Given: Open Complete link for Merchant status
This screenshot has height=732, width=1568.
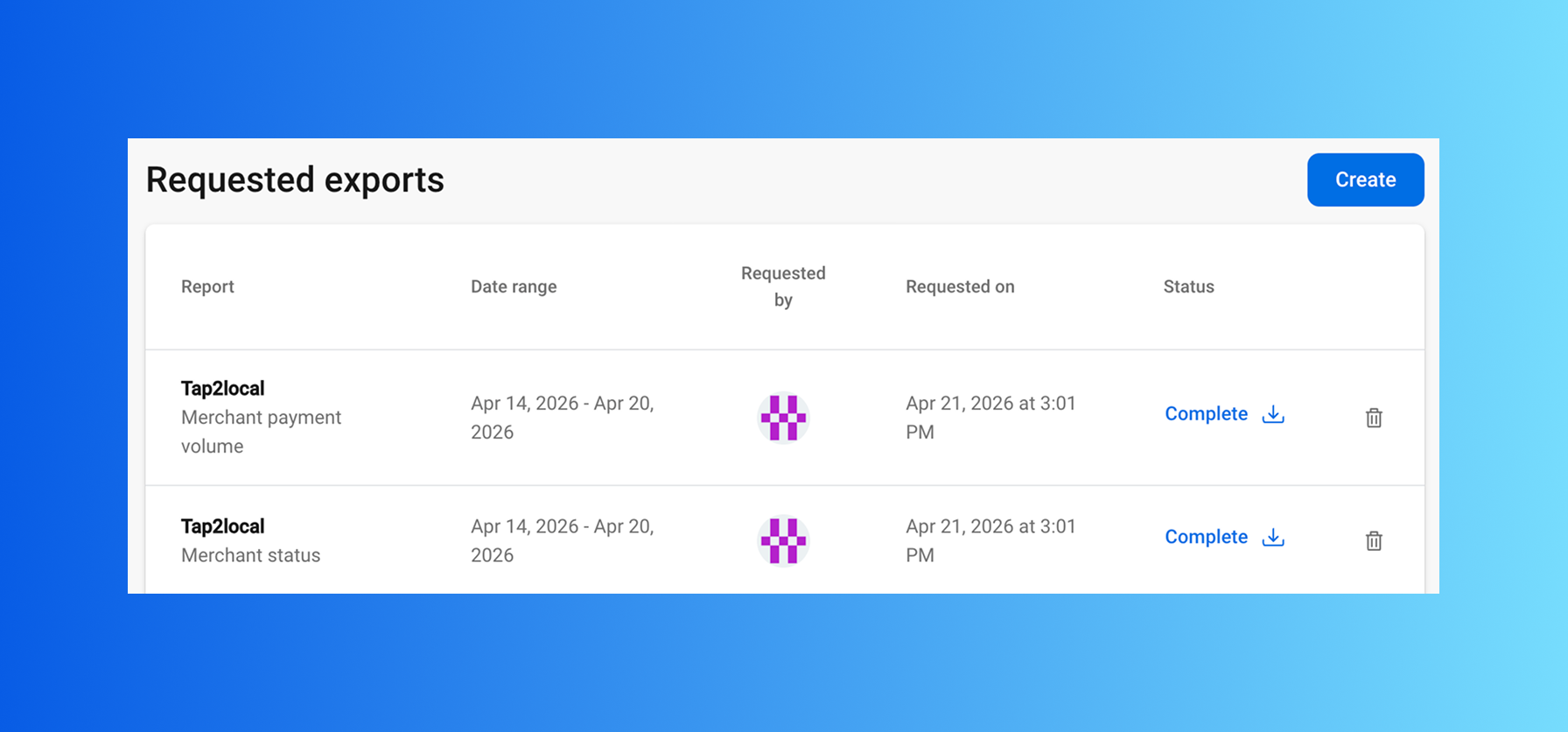Looking at the screenshot, I should [1206, 538].
